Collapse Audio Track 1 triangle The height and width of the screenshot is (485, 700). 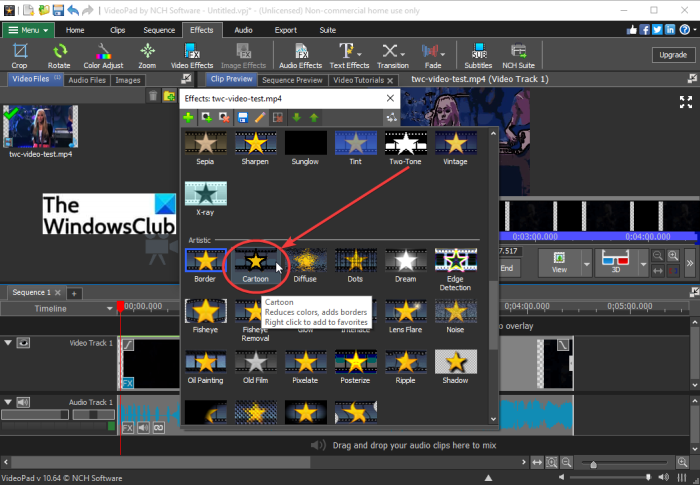[x=8, y=402]
